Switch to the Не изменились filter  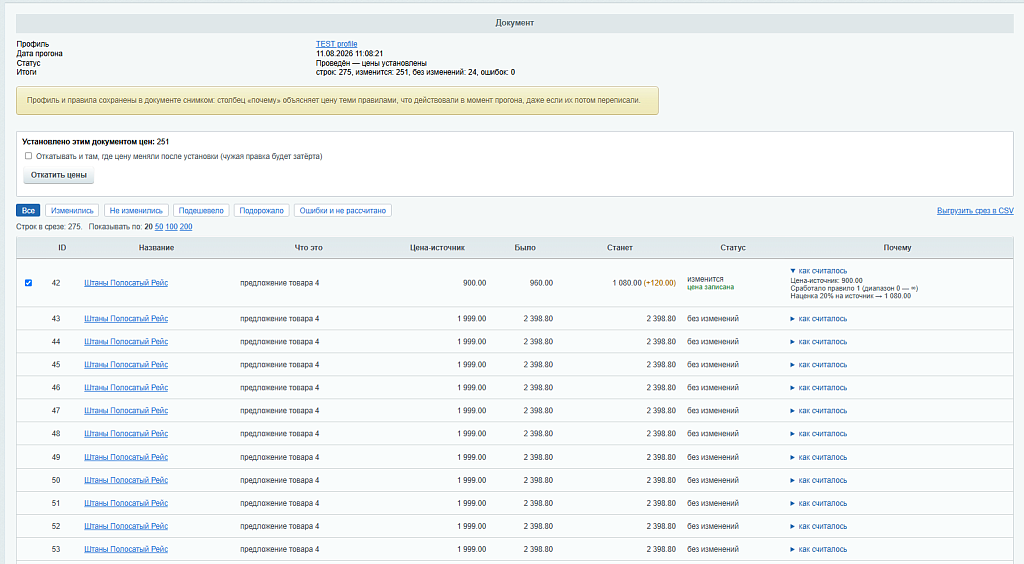(x=136, y=210)
